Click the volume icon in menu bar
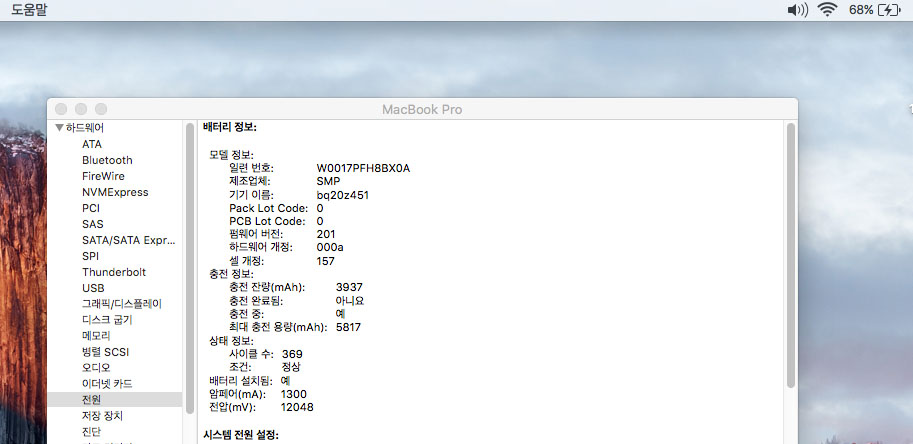Viewport: 913px width, 444px height. point(797,10)
